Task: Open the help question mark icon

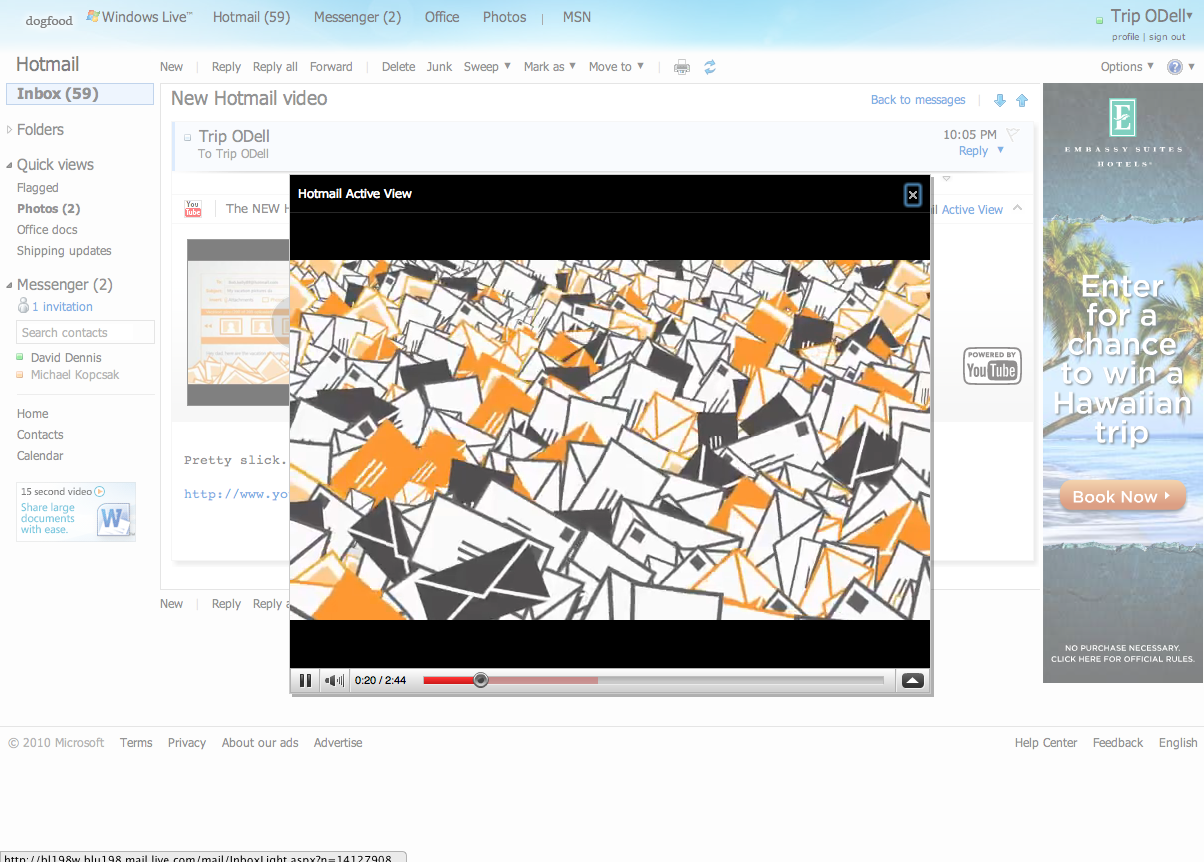Action: pos(1175,67)
